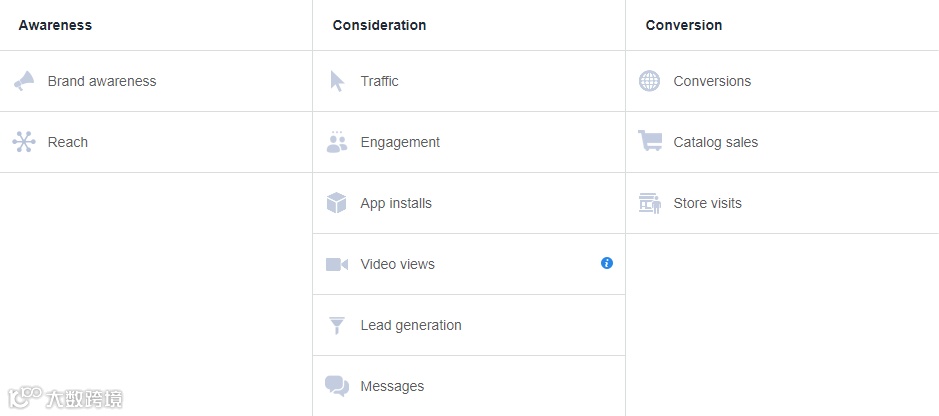Choose the Traffic objective label
The height and width of the screenshot is (416, 939).
pyautogui.click(x=380, y=81)
